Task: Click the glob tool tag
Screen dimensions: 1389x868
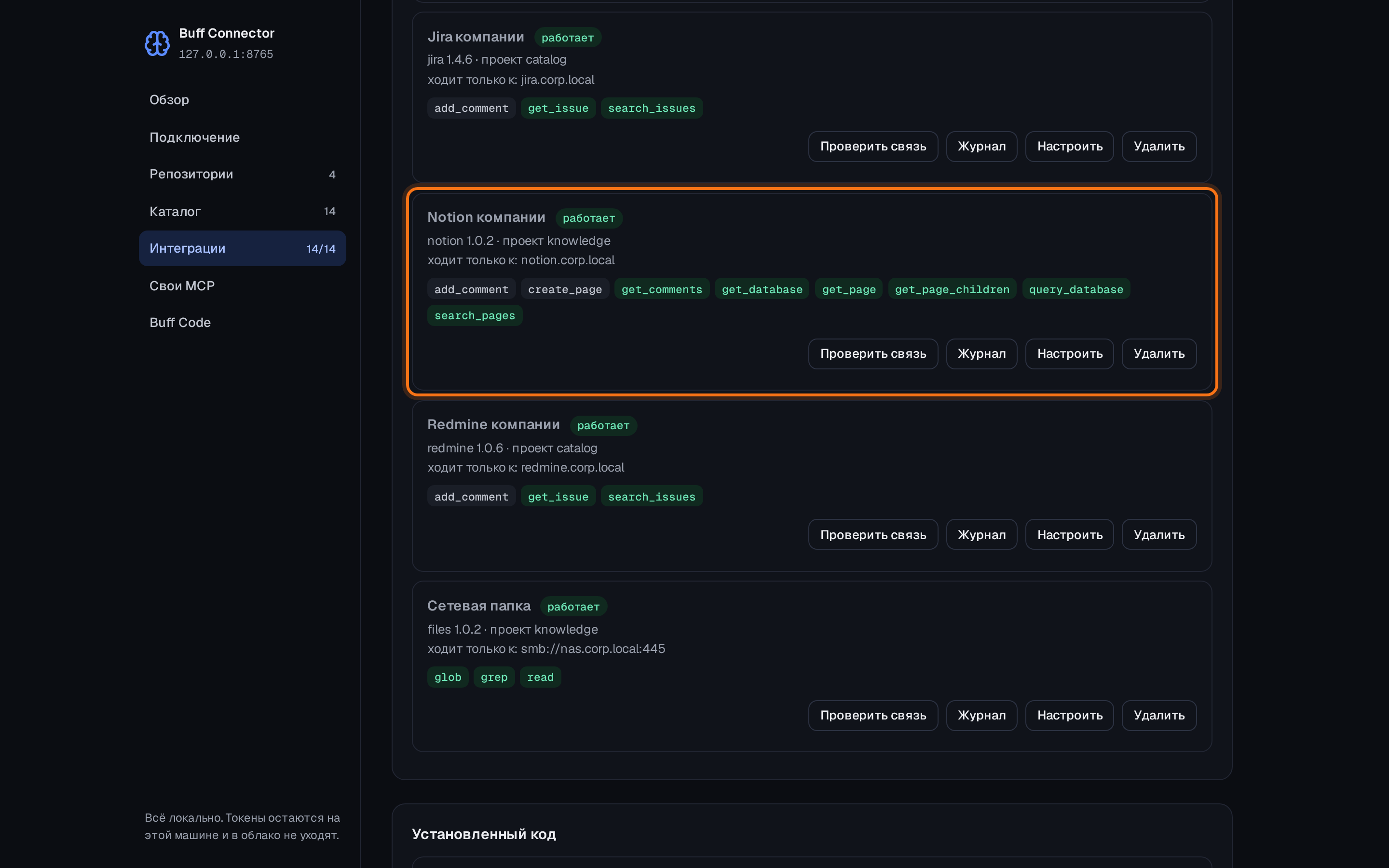Action: (x=448, y=678)
